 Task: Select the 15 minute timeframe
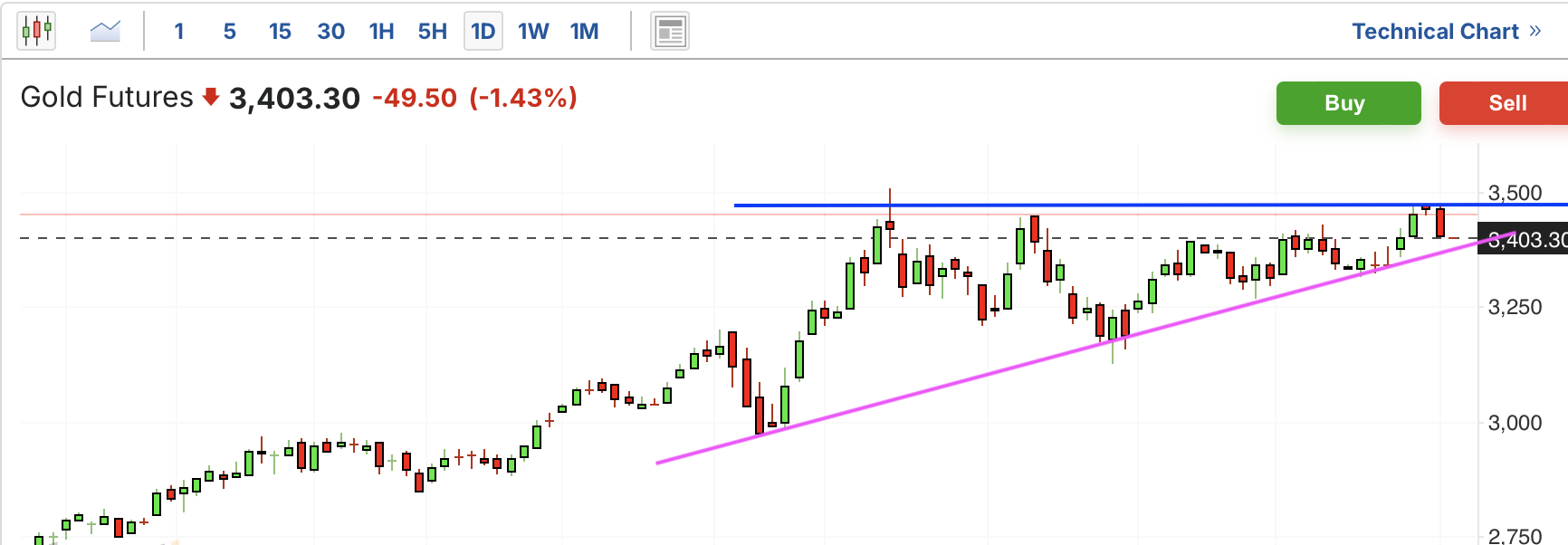click(x=280, y=32)
